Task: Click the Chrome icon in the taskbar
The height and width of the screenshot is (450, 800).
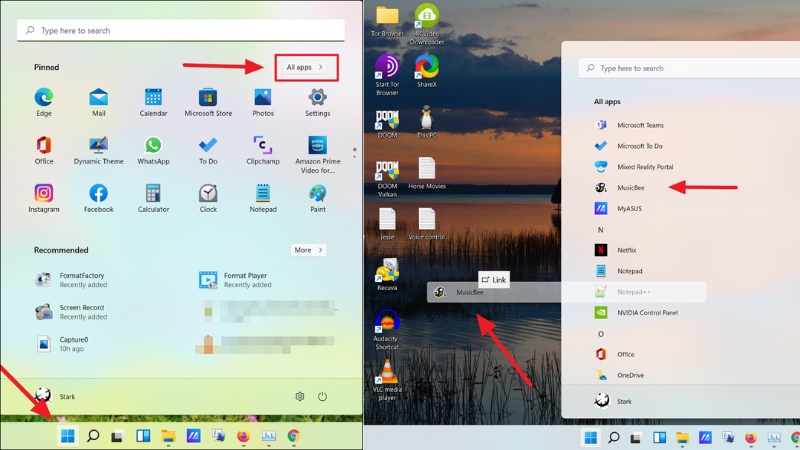Action: click(293, 436)
